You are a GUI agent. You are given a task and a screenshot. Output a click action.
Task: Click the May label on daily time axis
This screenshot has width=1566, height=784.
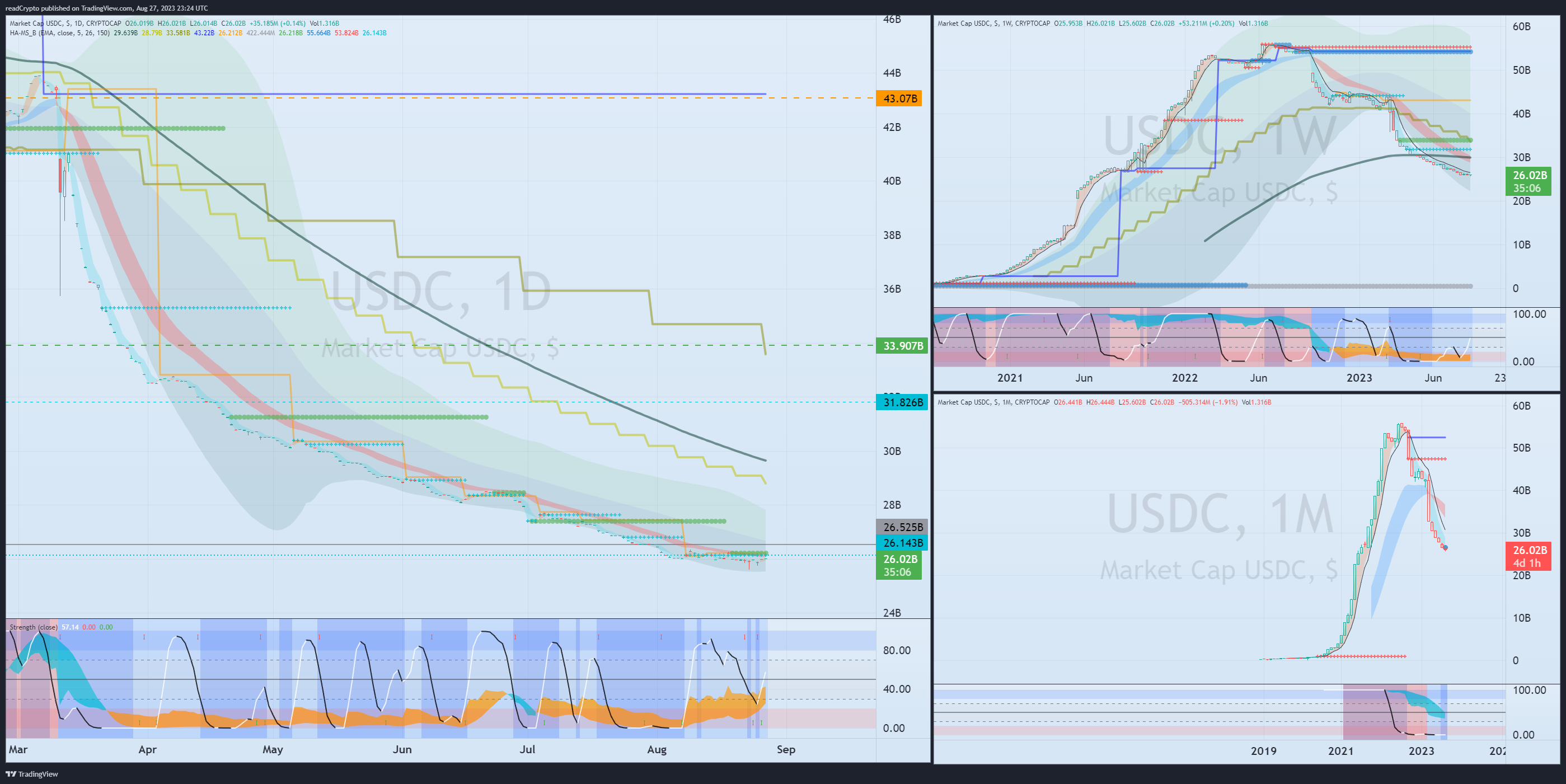(273, 749)
